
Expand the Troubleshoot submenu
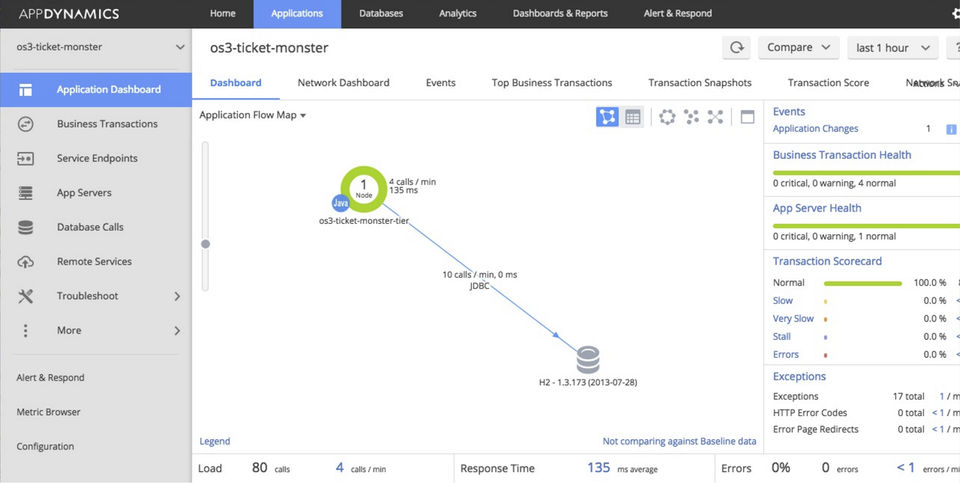tap(96, 296)
